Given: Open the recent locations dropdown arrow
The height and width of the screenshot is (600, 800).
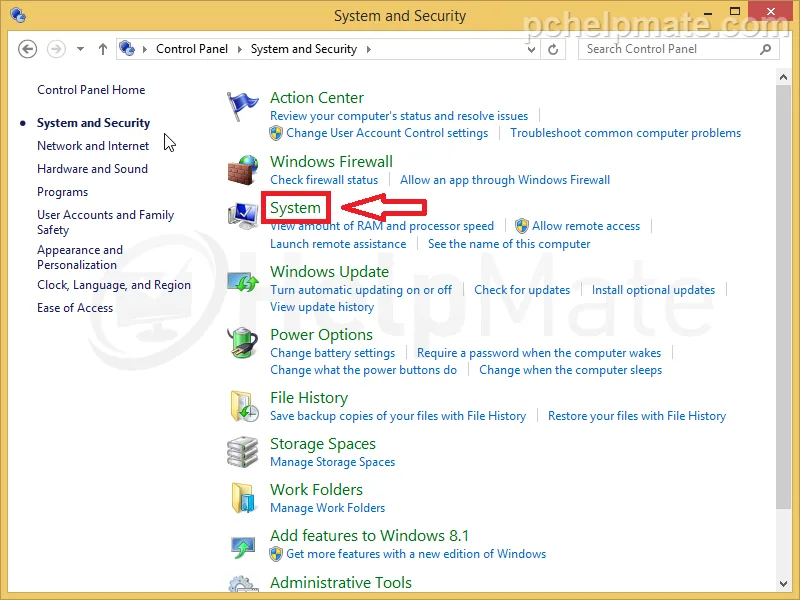Looking at the screenshot, I should (80, 49).
